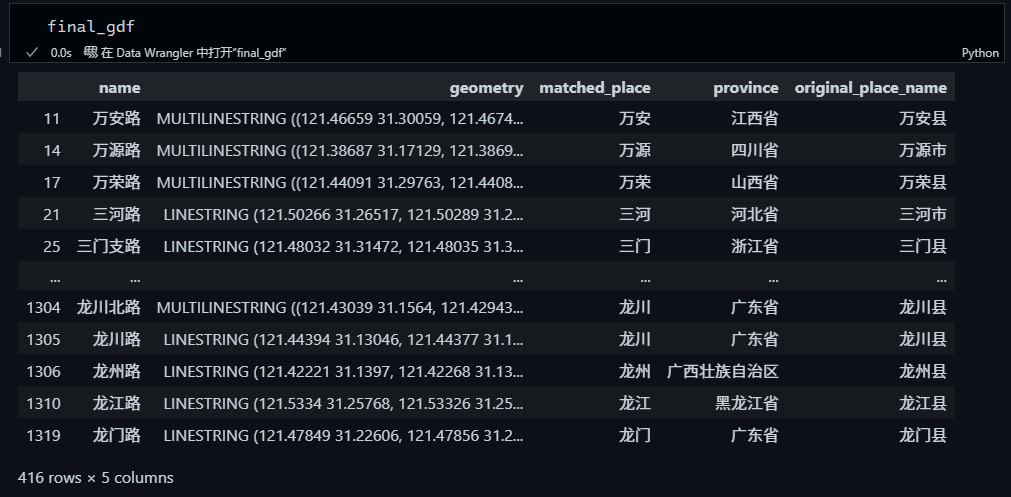Click geometry cell of row 21
Image resolution: width=1011 pixels, height=497 pixels.
(342, 215)
